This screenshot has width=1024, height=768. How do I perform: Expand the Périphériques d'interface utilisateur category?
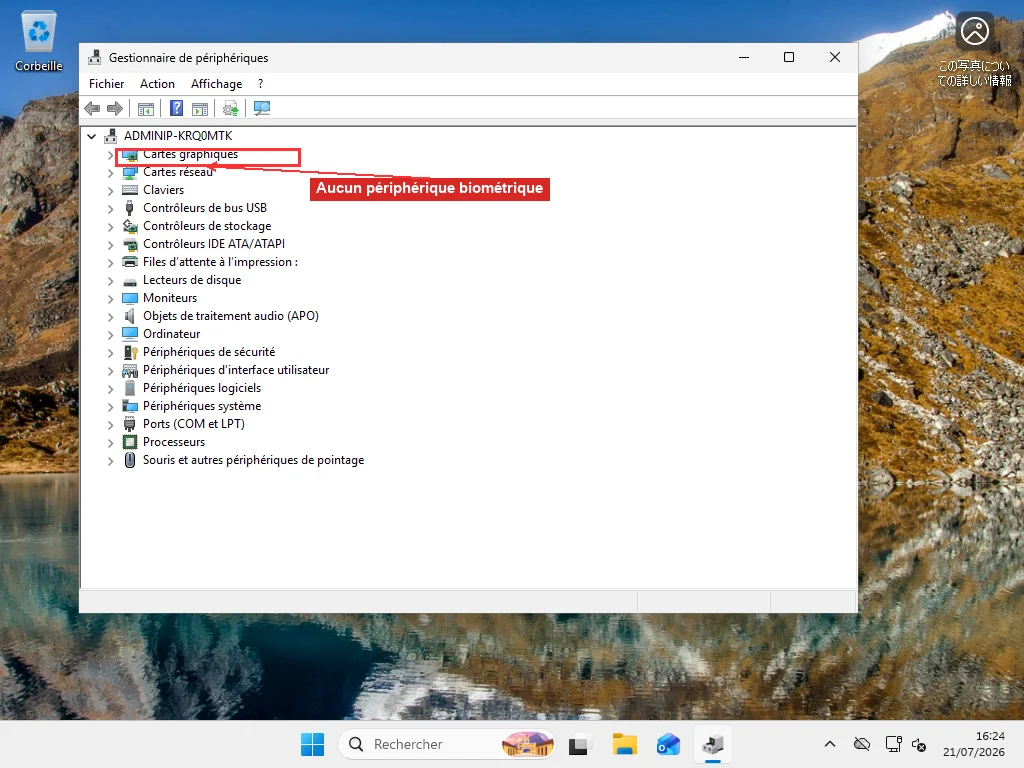click(110, 371)
